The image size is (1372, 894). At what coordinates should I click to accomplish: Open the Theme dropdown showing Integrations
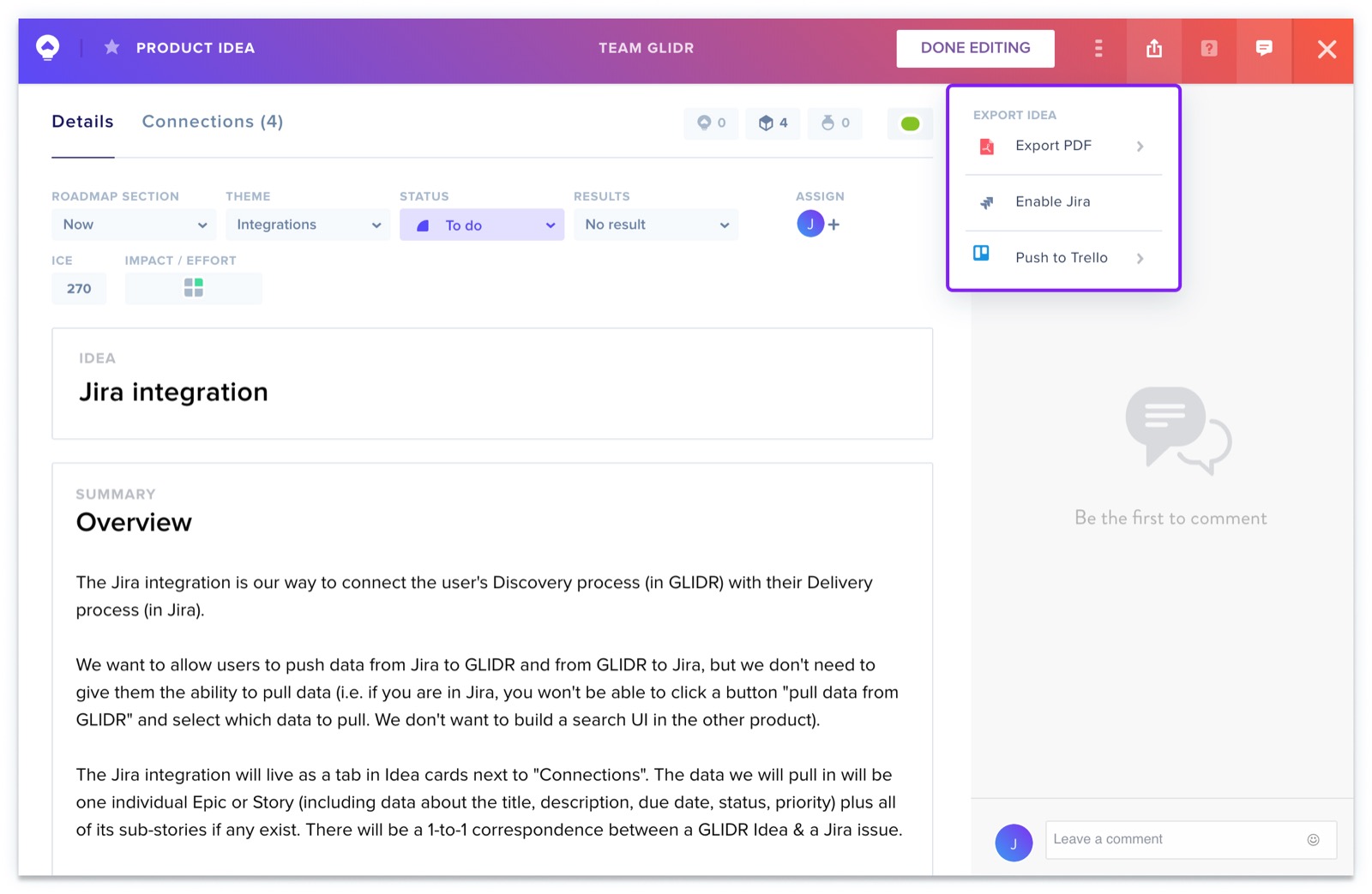coord(308,225)
